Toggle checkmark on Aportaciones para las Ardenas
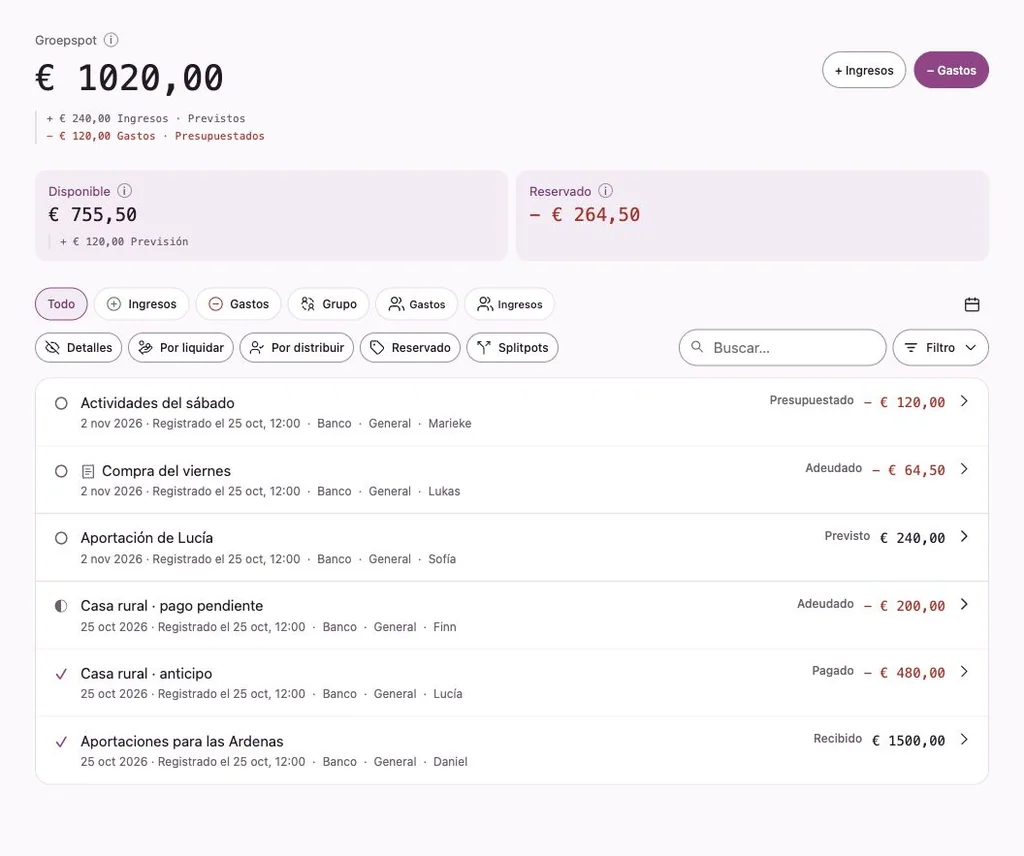 point(61,742)
